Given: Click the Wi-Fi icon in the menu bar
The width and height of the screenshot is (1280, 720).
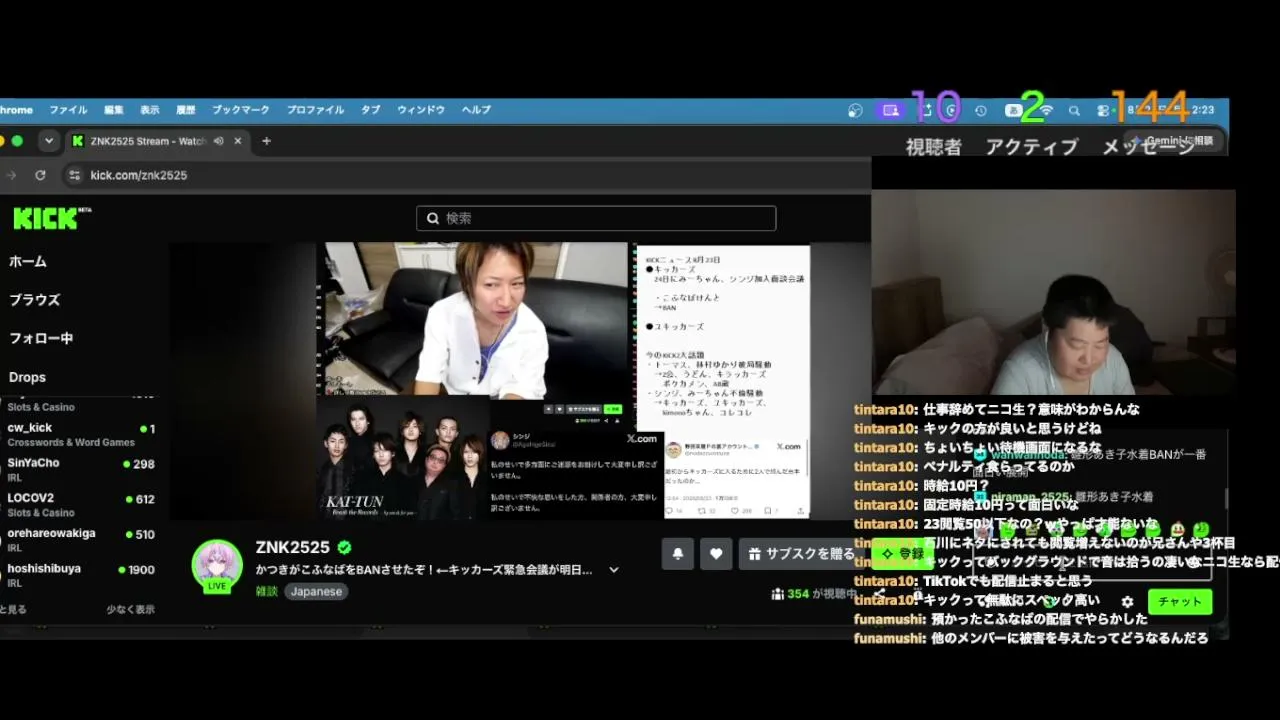Looking at the screenshot, I should click(1046, 110).
